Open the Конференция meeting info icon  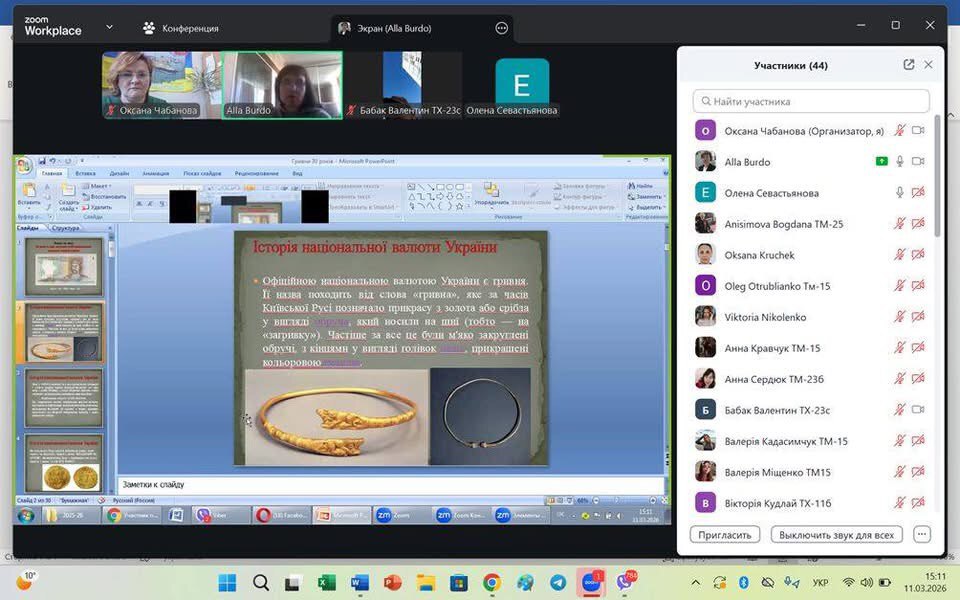149,28
